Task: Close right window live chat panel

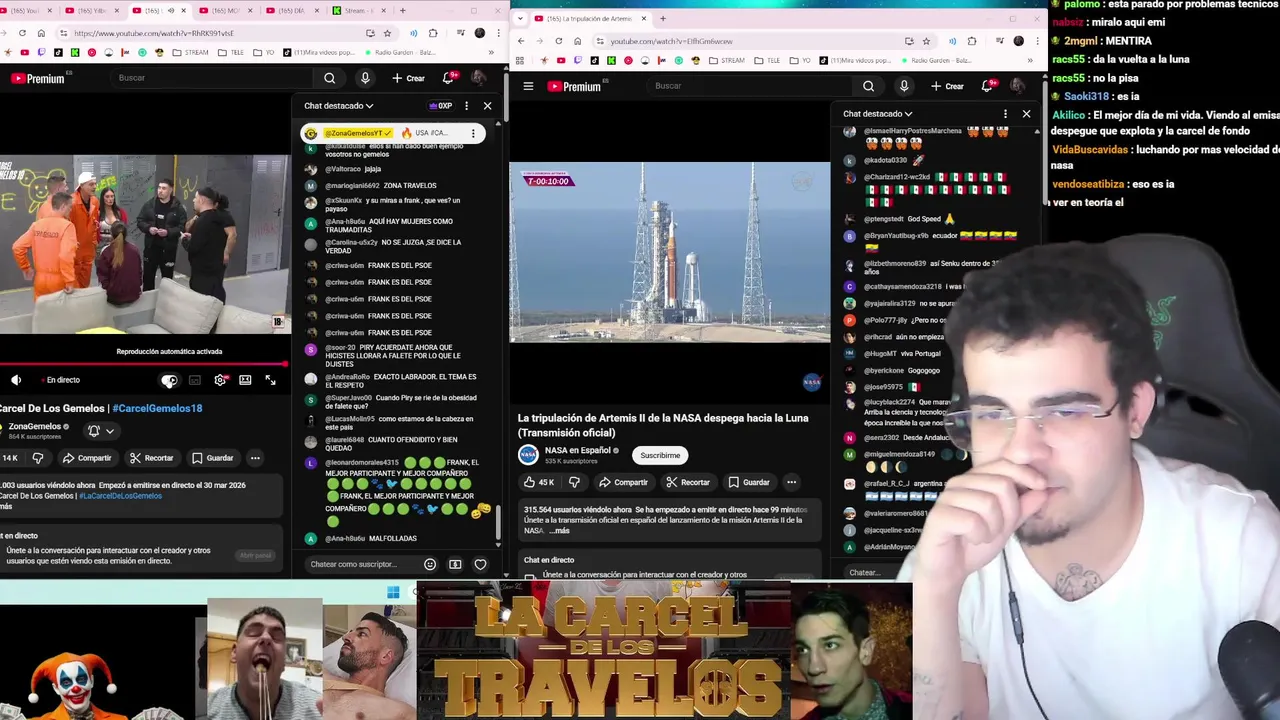Action: pyautogui.click(x=1026, y=114)
